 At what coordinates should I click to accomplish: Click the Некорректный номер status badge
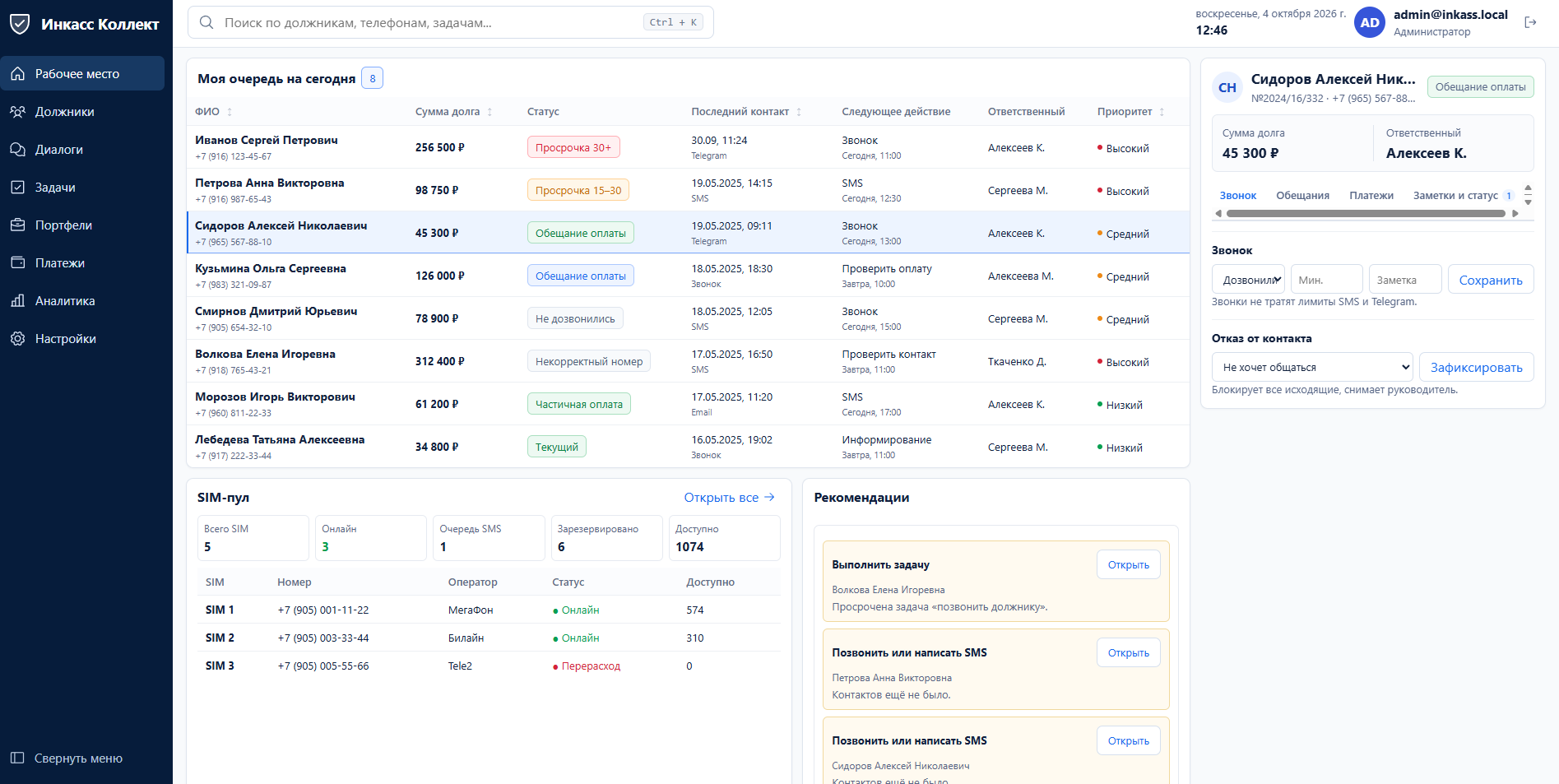tap(589, 361)
